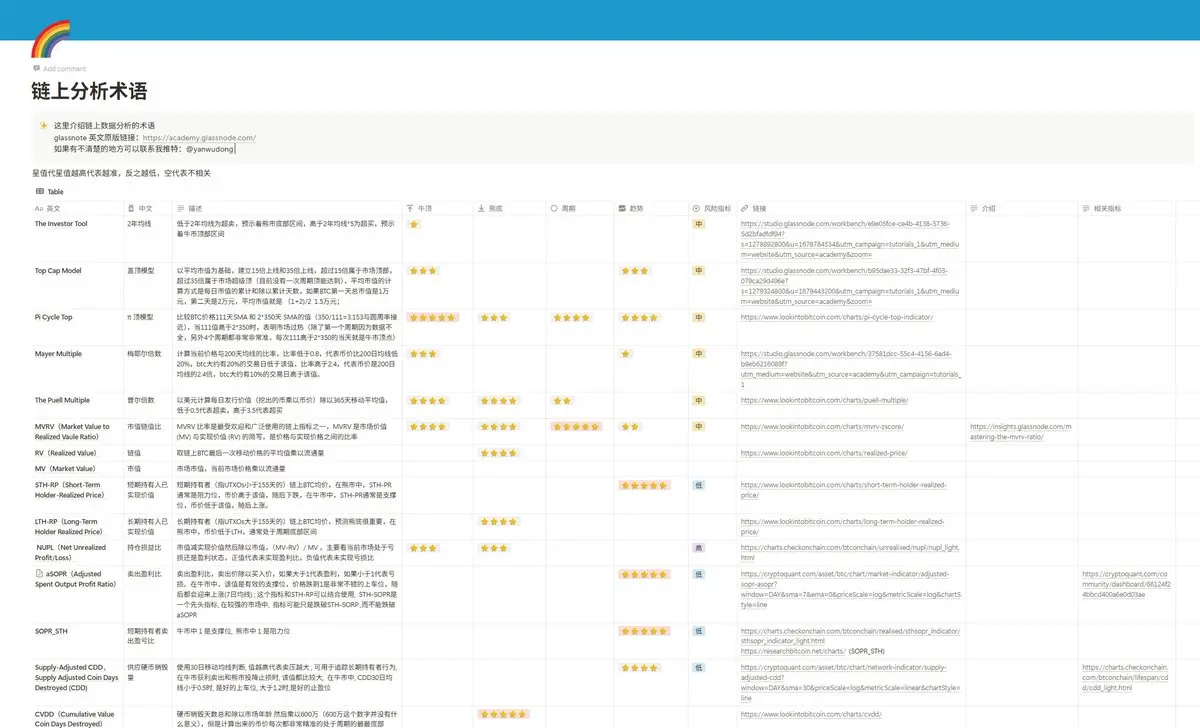Click 中 risk tag in Top Cap Model row
The width and height of the screenshot is (1200, 728).
click(699, 271)
